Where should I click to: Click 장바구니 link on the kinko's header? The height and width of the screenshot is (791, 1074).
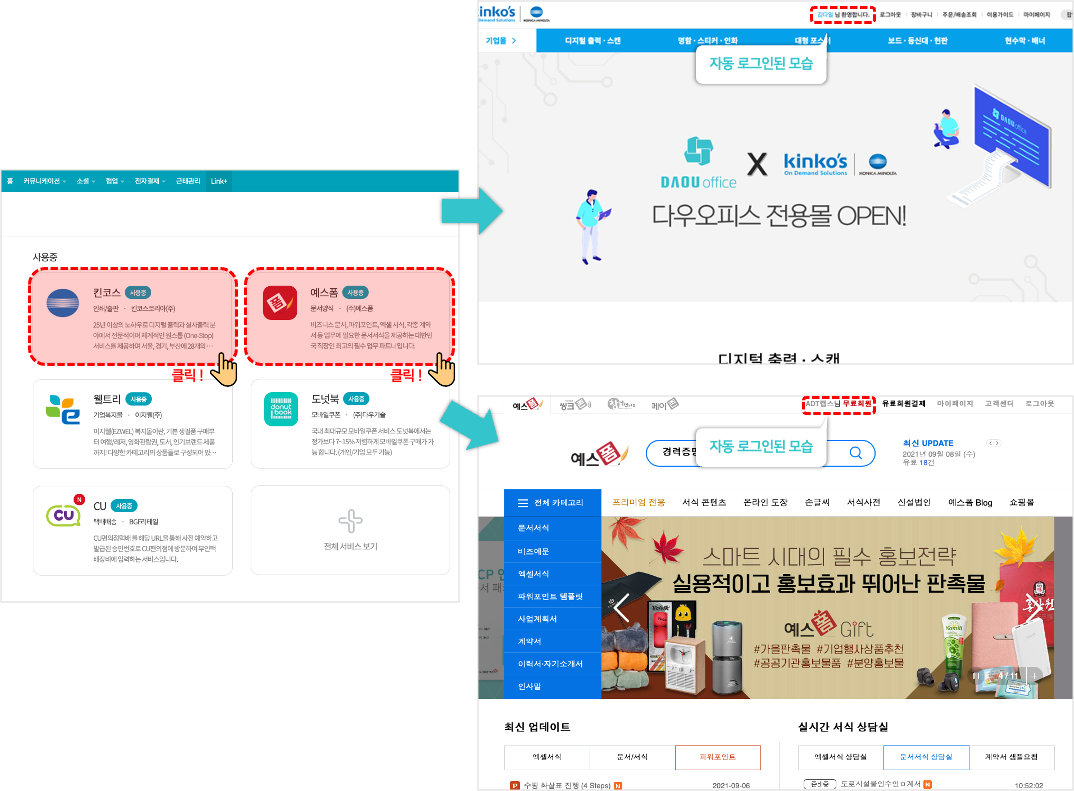pos(921,14)
